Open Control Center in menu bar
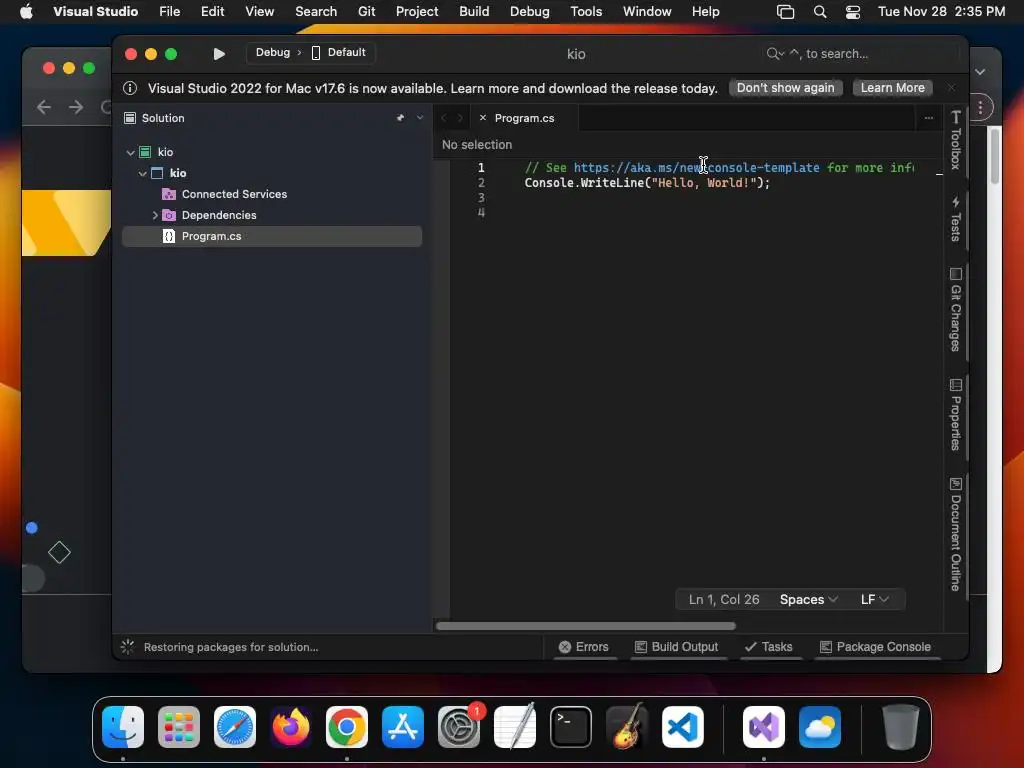The width and height of the screenshot is (1024, 768). click(853, 12)
